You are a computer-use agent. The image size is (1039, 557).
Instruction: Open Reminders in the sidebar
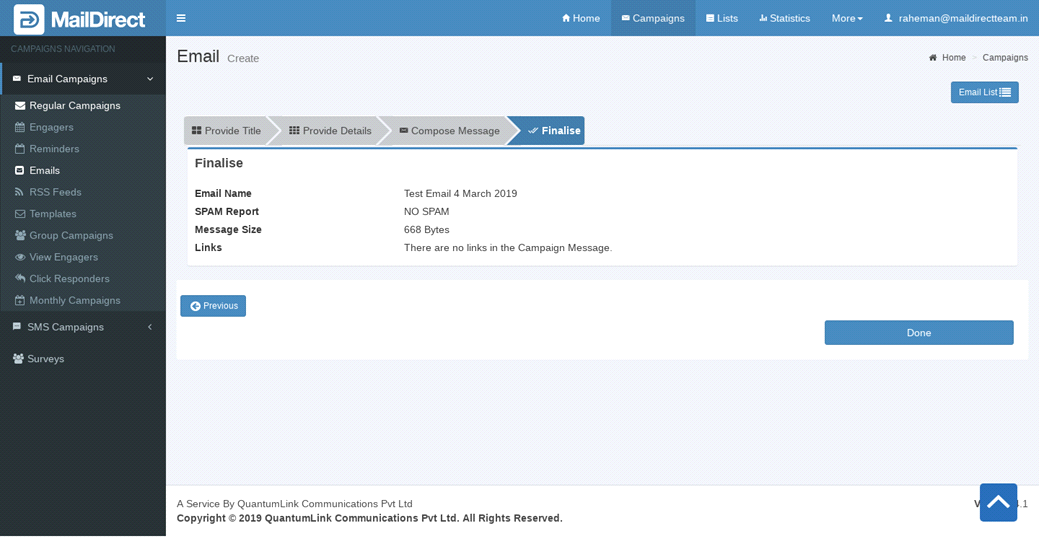tap(54, 149)
